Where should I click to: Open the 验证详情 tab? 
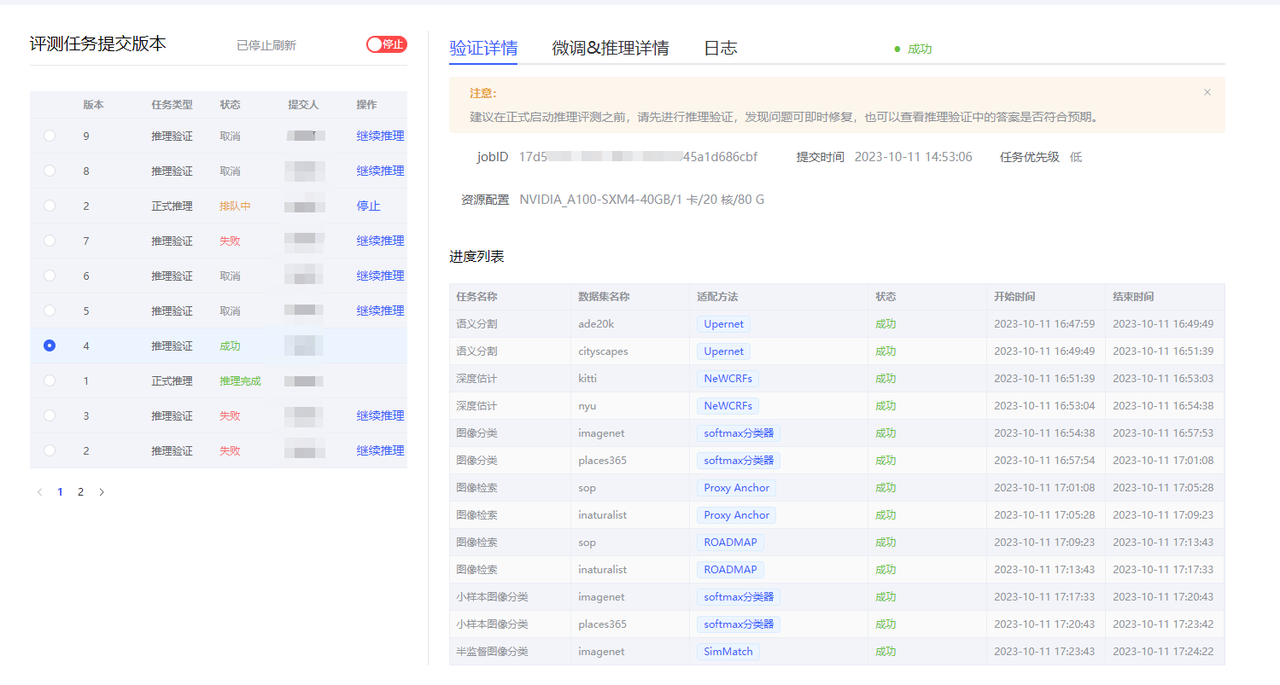[483, 48]
